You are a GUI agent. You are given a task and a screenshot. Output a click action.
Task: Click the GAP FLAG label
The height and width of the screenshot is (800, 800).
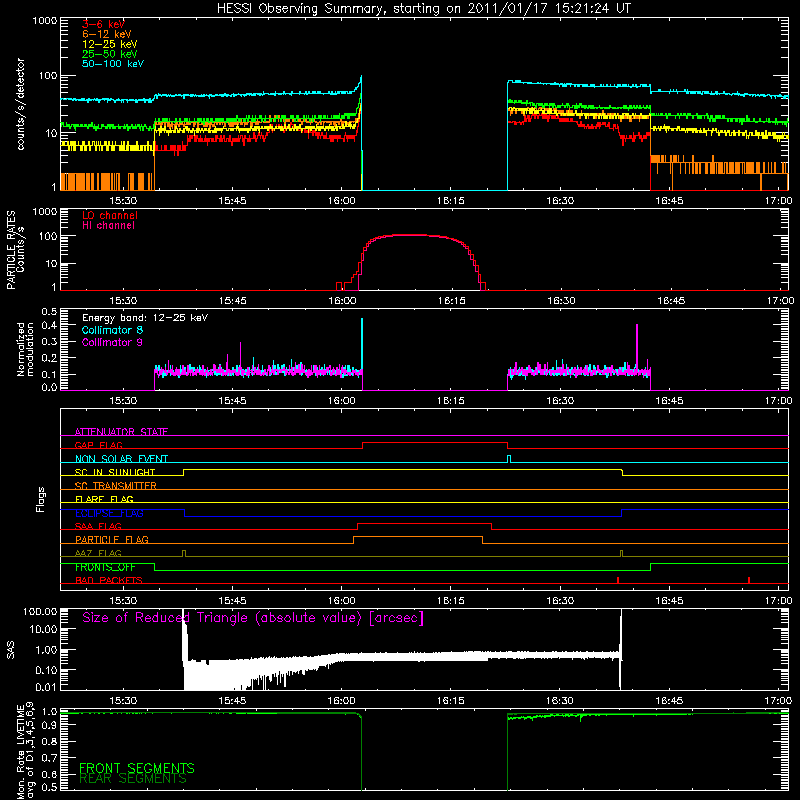[x=98, y=445]
